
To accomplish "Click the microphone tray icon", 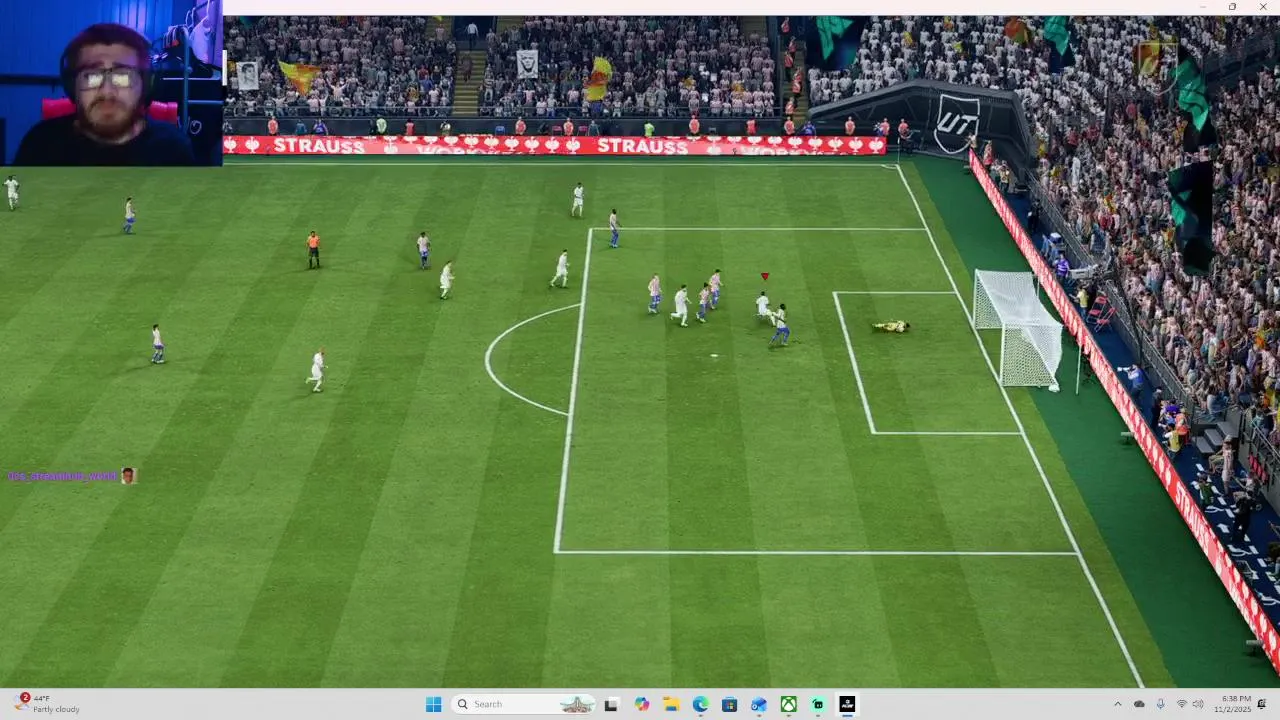I will [1160, 704].
